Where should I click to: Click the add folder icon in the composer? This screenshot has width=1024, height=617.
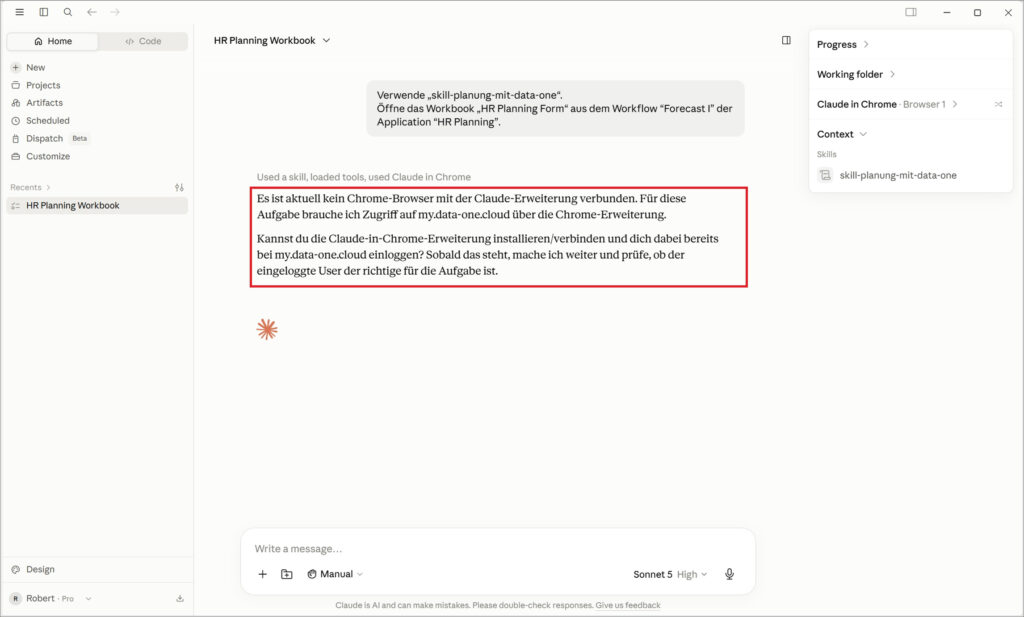[x=287, y=574]
